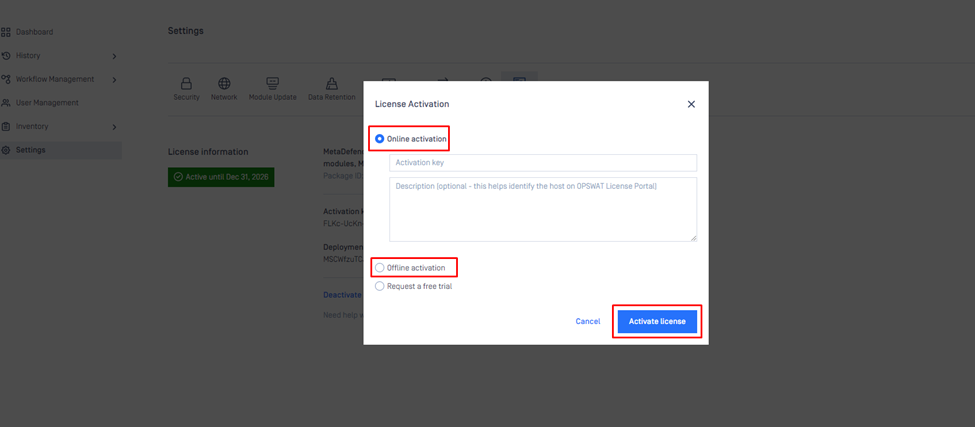This screenshot has width=975, height=427.
Task: Open Dashboard from the sidebar
Action: tap(34, 32)
